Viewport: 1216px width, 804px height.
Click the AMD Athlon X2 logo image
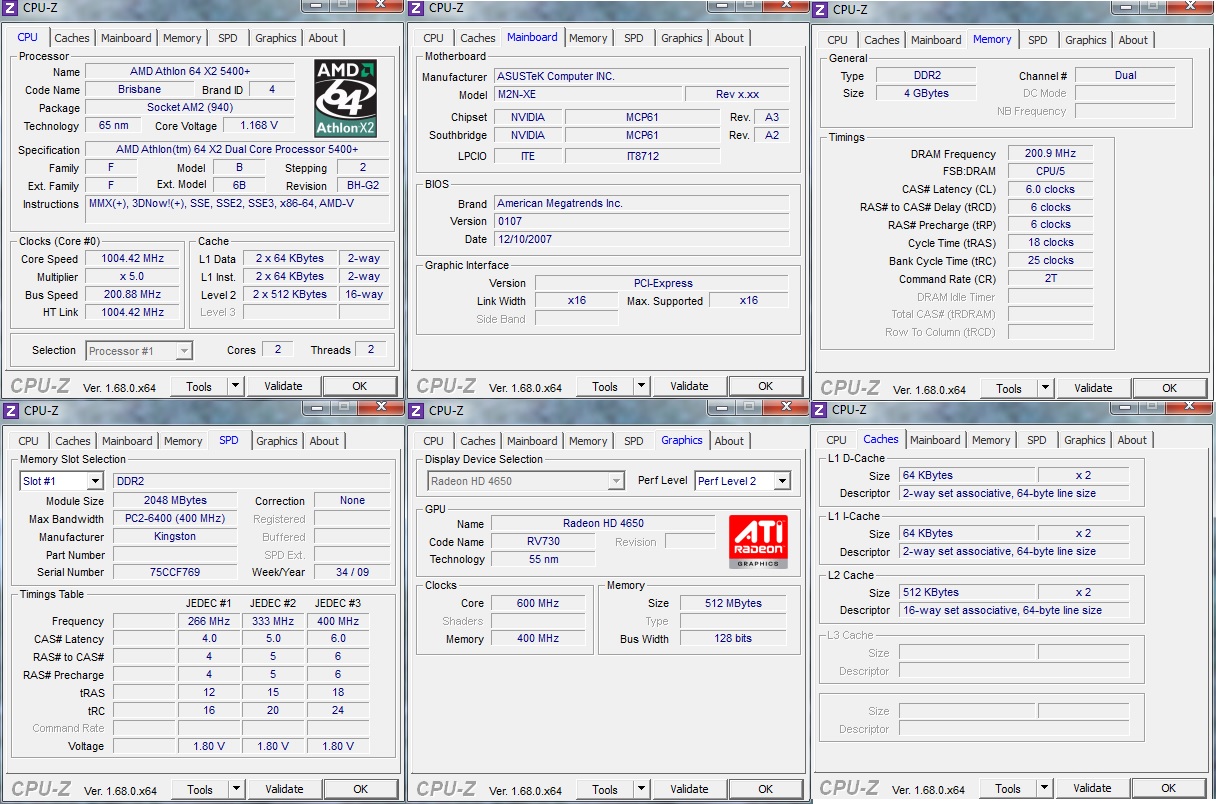click(x=345, y=98)
